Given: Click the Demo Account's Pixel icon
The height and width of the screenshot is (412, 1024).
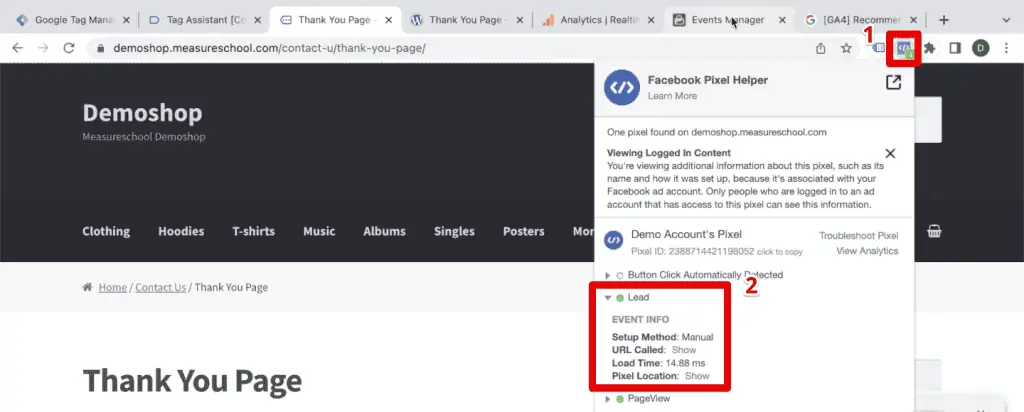Looking at the screenshot, I should [x=613, y=240].
